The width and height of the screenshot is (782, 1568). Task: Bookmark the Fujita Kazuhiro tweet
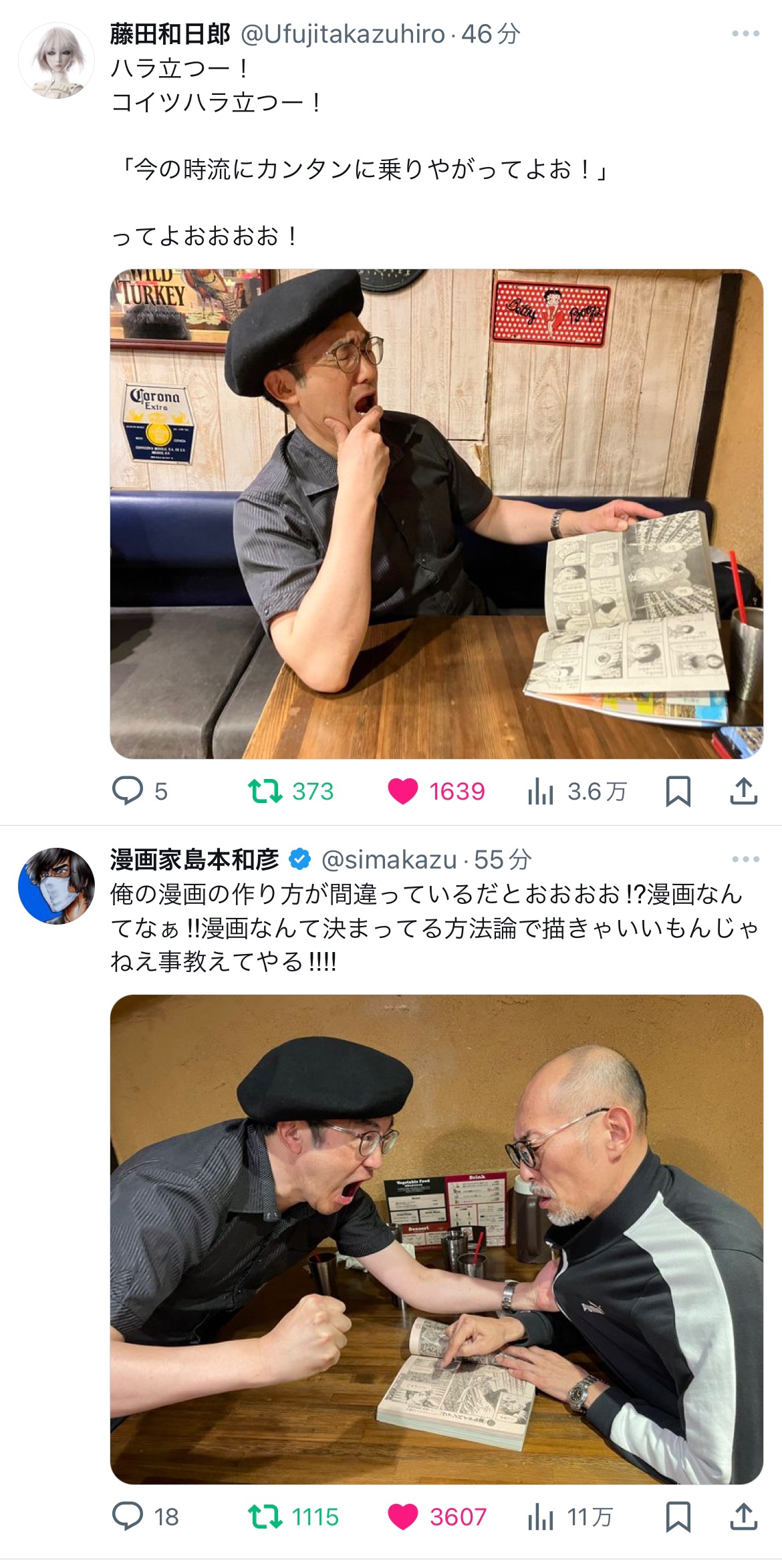pos(678,791)
